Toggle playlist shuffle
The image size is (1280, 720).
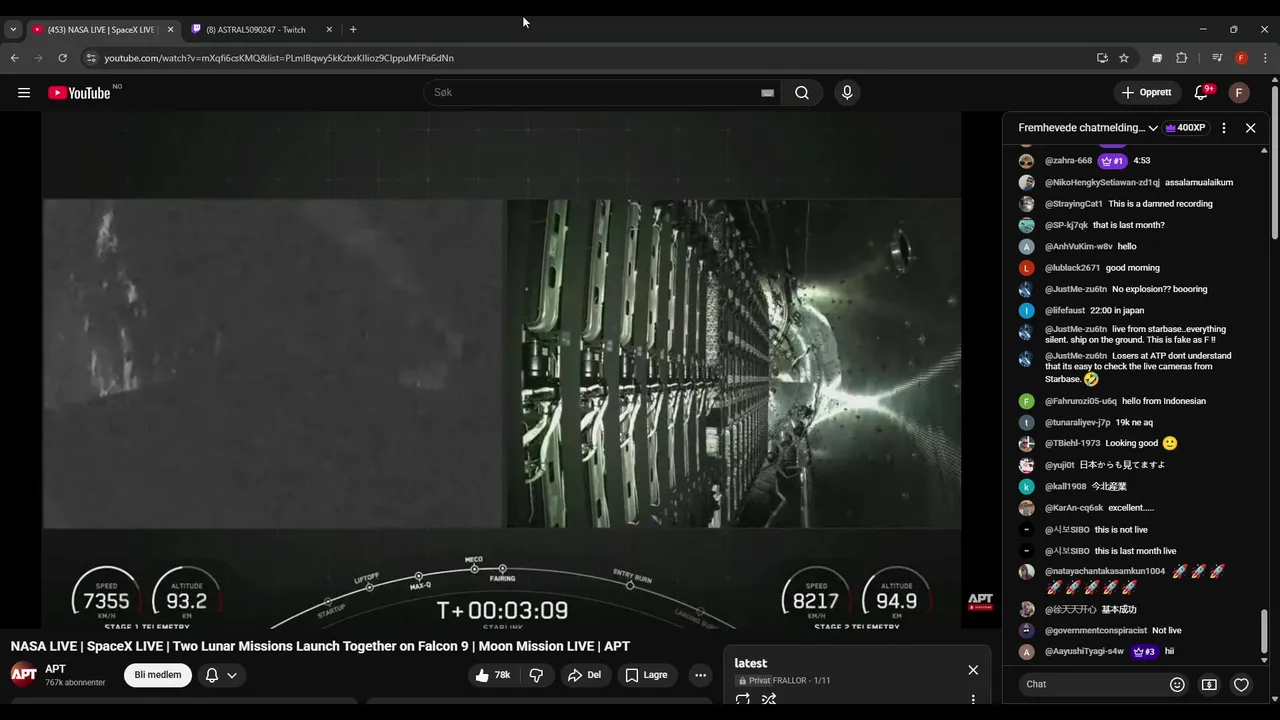(x=769, y=699)
